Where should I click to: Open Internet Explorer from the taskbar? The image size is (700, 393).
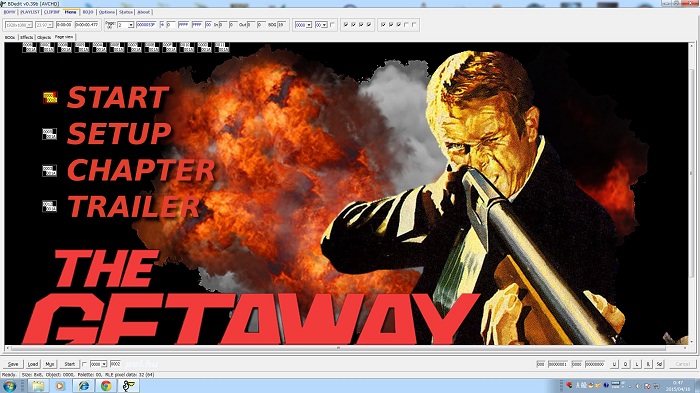tap(83, 385)
